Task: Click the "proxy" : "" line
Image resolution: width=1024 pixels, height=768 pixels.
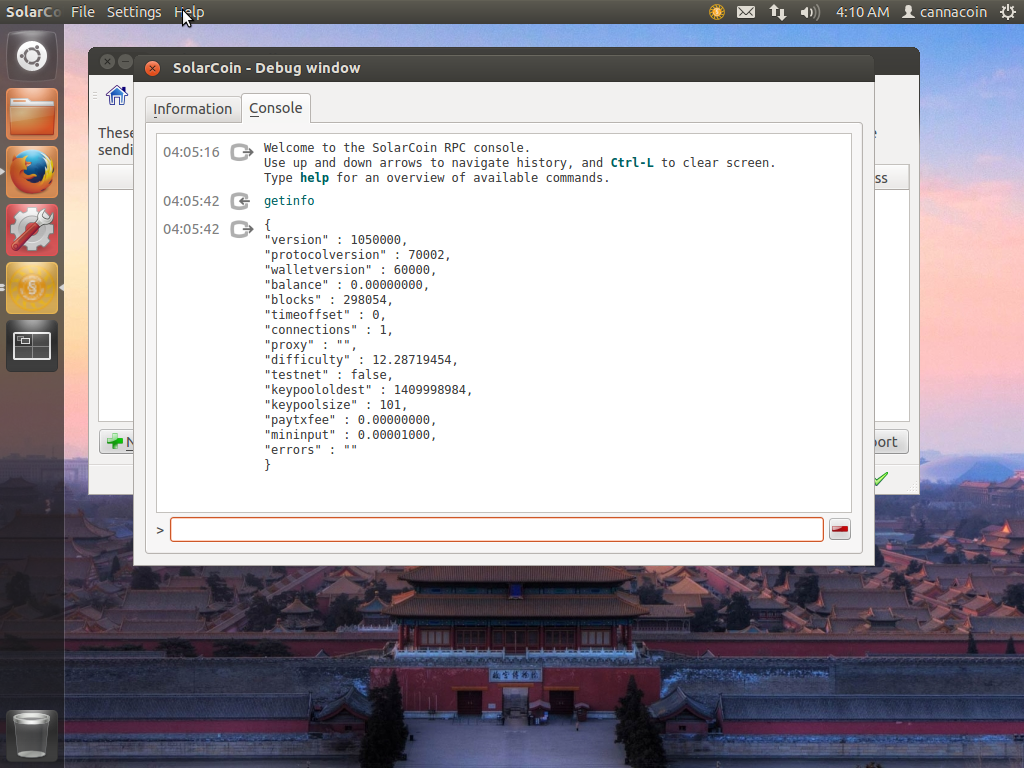Action: click(x=310, y=345)
